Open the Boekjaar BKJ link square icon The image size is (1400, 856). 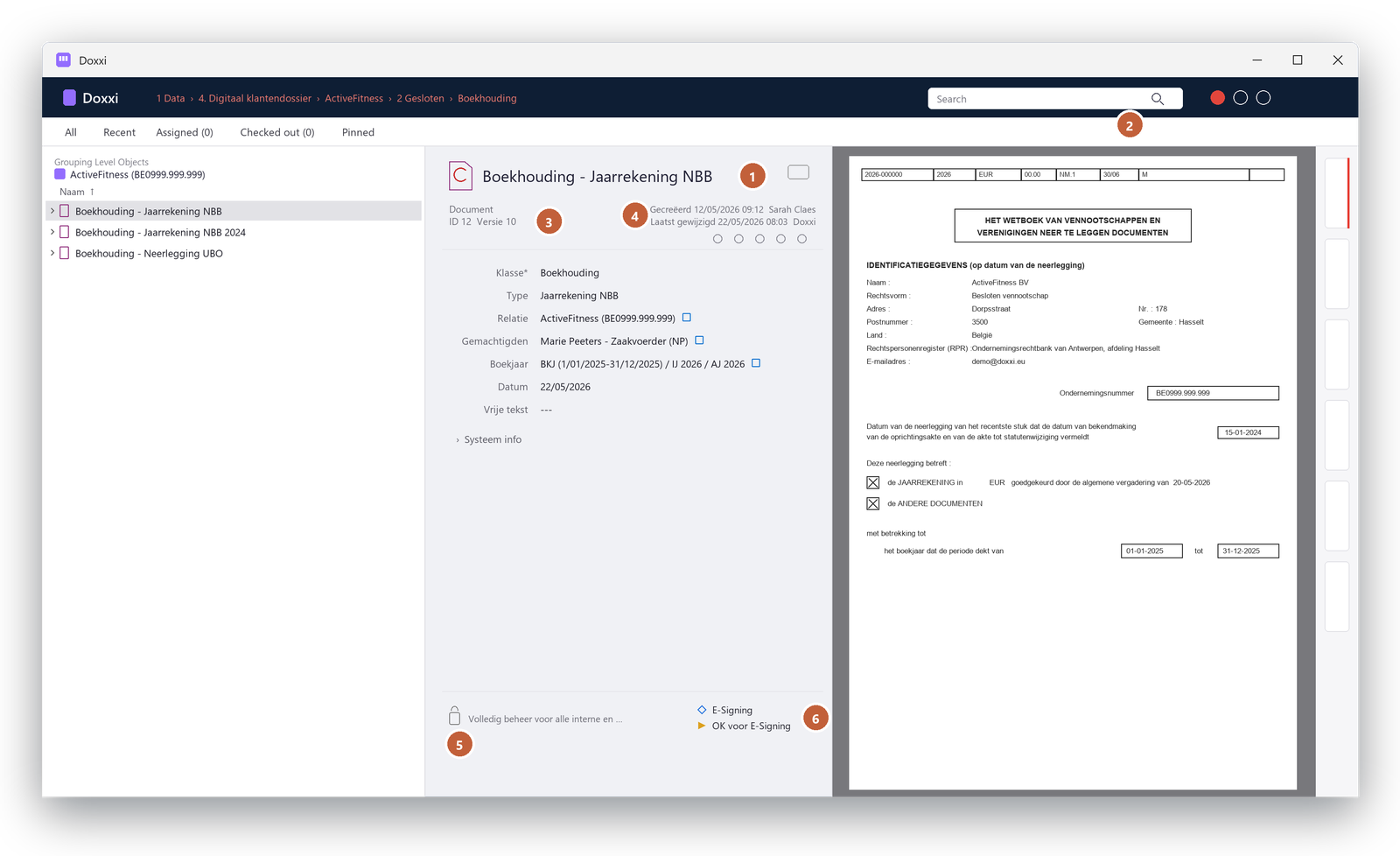click(x=756, y=363)
